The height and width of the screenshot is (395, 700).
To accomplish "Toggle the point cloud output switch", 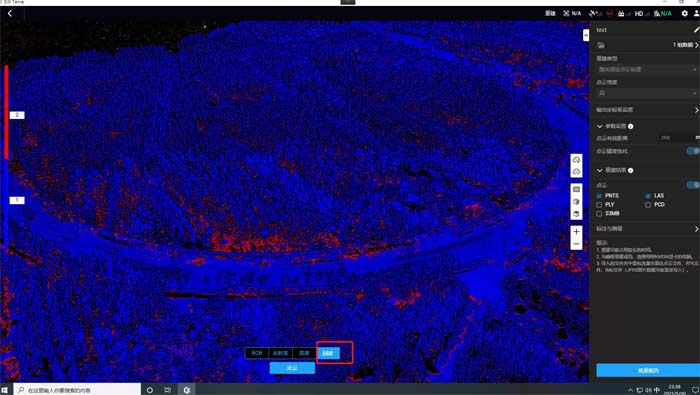I will (693, 185).
